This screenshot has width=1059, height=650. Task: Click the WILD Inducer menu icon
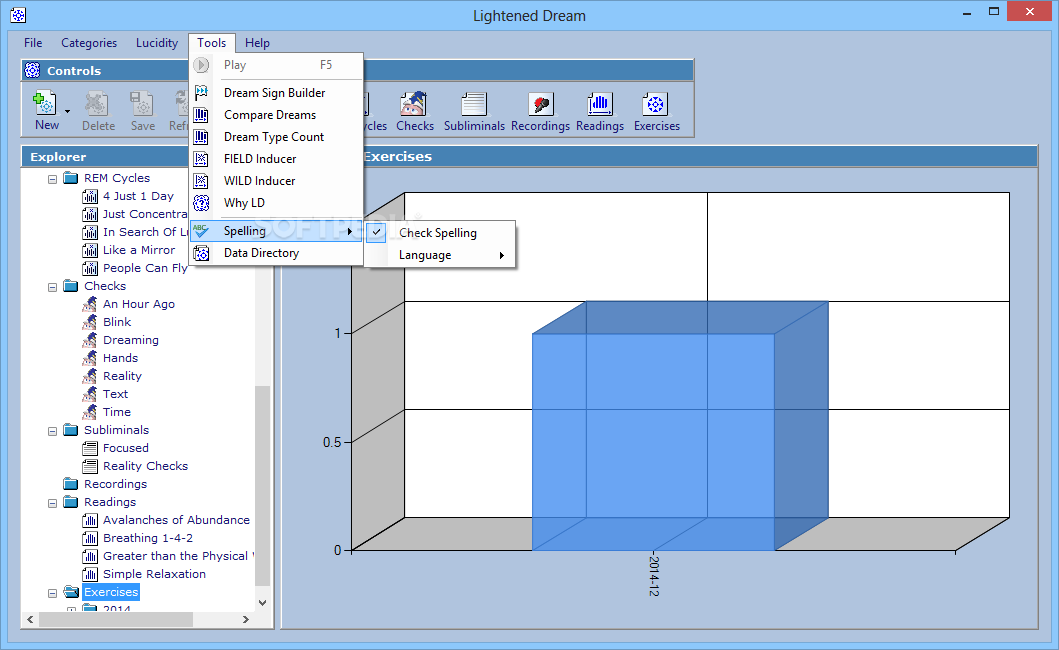[201, 181]
